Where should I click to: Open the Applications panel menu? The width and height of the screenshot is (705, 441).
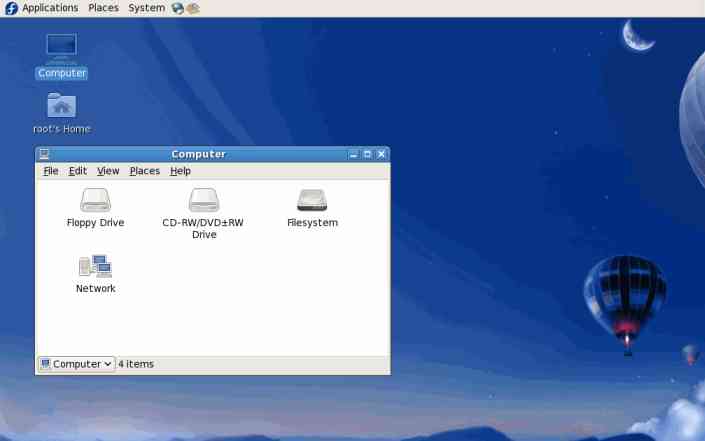[50, 8]
